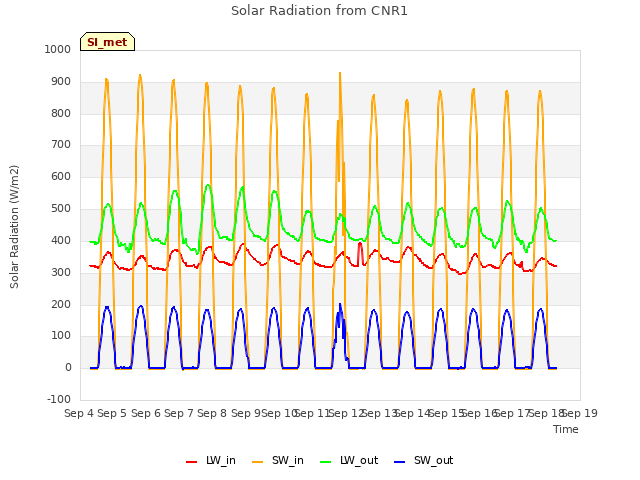640x480 pixels.
Task: Click the Sep 4 x-axis label
Action: 79,413
